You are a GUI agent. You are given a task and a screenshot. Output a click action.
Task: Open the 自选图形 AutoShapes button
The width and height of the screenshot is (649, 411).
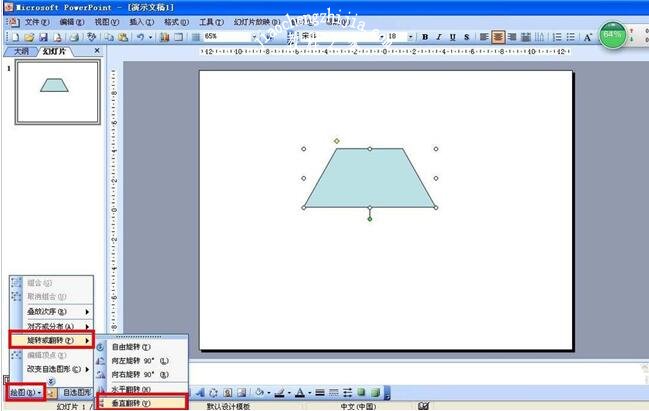pos(77,392)
